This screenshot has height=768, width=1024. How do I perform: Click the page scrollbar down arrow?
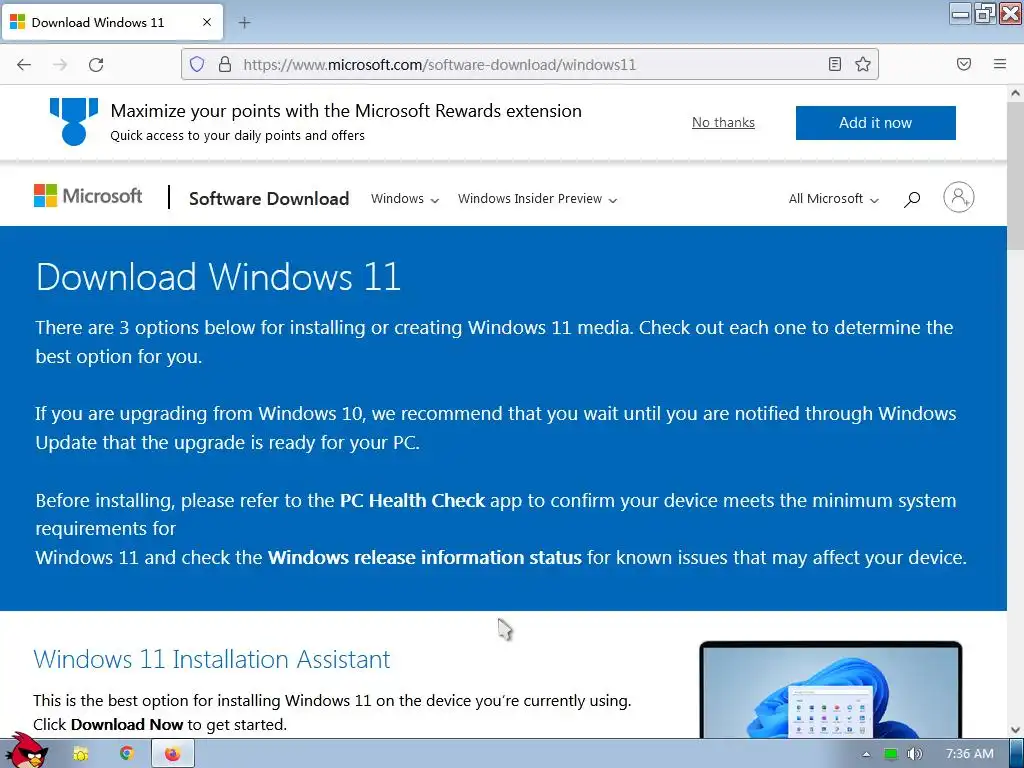pos(1015,729)
